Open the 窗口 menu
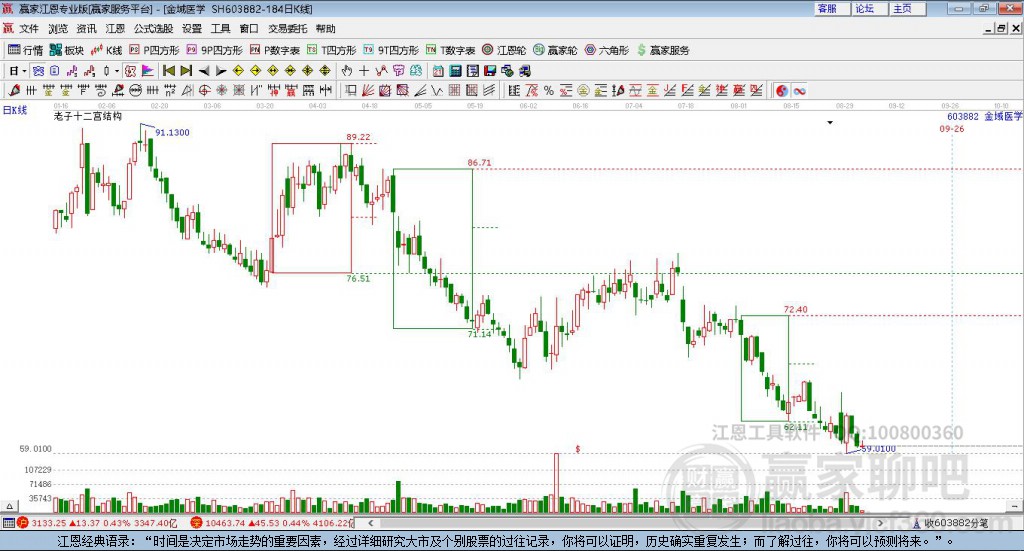Viewport: 1024px width, 551px height. pyautogui.click(x=249, y=28)
